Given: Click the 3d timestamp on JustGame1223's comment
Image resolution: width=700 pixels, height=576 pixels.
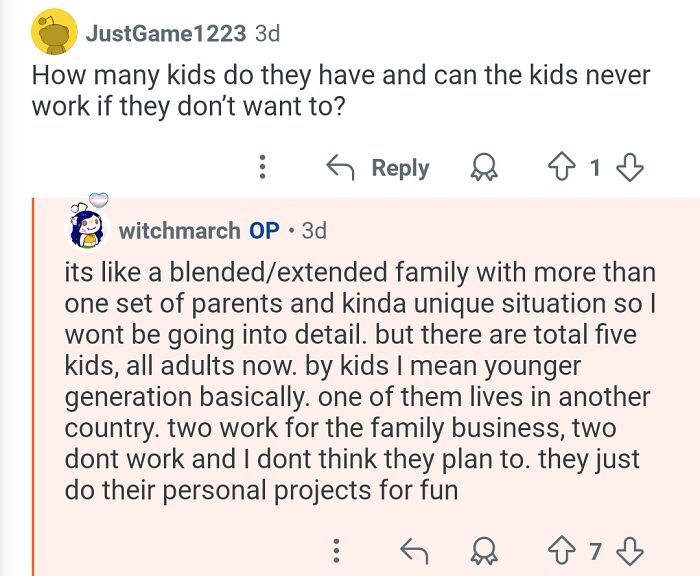Looking at the screenshot, I should pyautogui.click(x=267, y=33).
